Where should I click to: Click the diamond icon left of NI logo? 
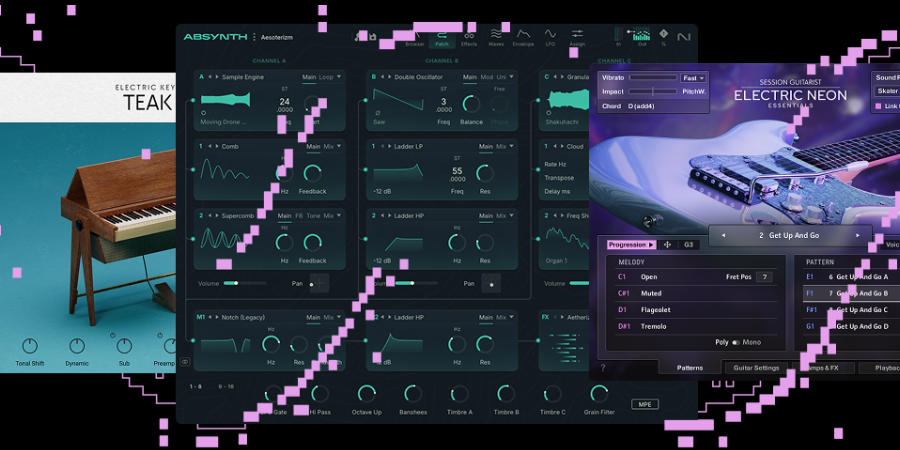[664, 34]
